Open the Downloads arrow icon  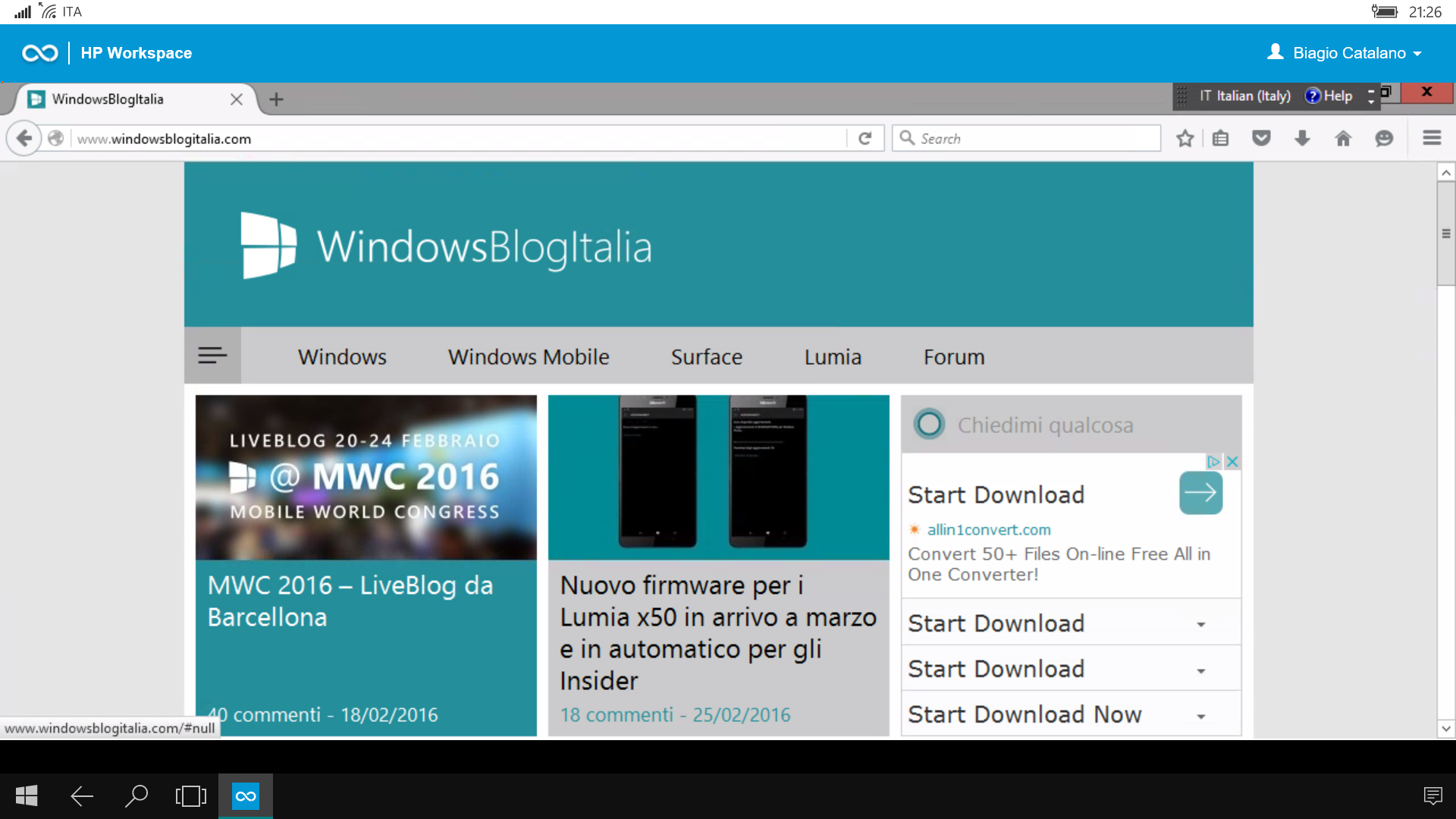point(1302,139)
